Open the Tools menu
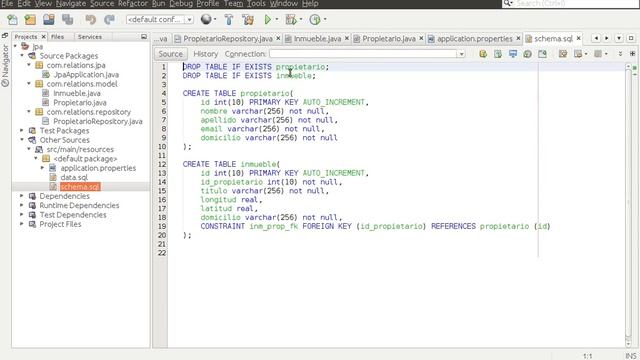This screenshot has width=640, height=360. (256, 4)
